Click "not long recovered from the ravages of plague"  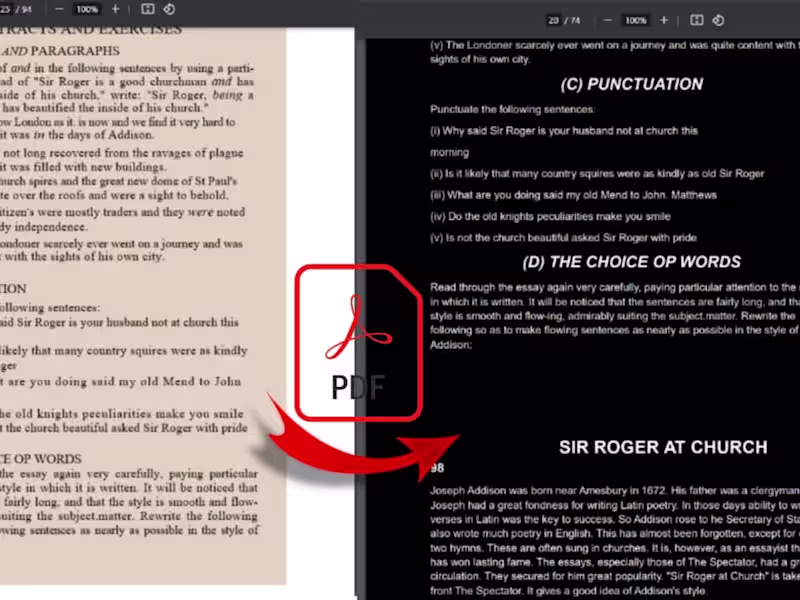122,153
